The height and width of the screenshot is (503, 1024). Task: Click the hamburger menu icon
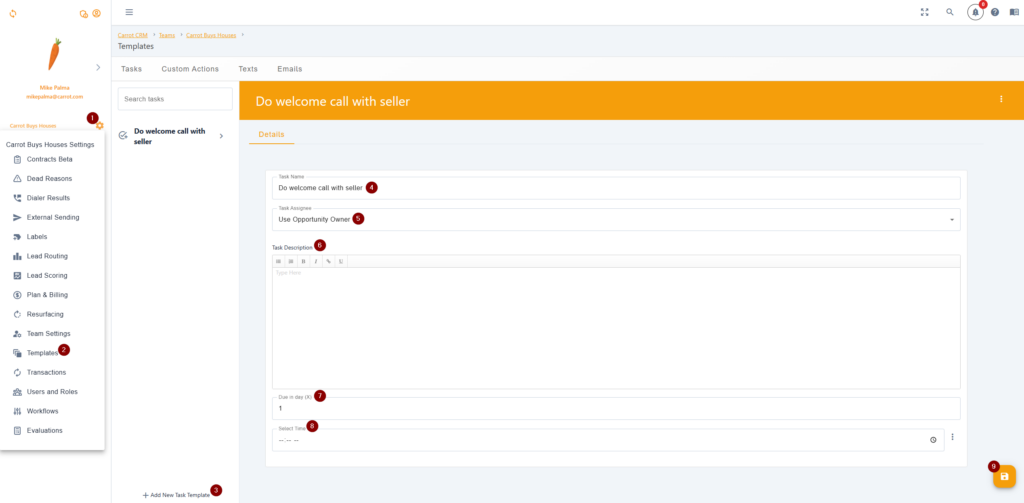coord(129,12)
